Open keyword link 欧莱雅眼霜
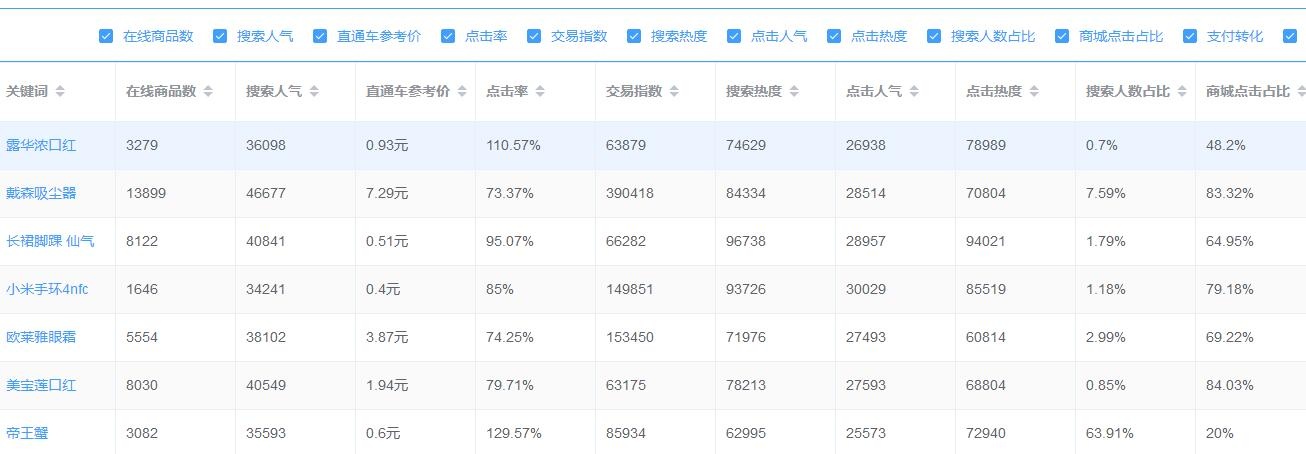1306x454 pixels. pos(41,337)
